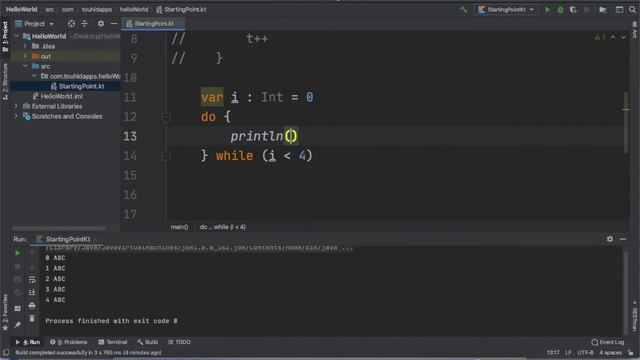Open the StartingPointKt run configuration dropdown
640x360 pixels.
[x=506, y=9]
